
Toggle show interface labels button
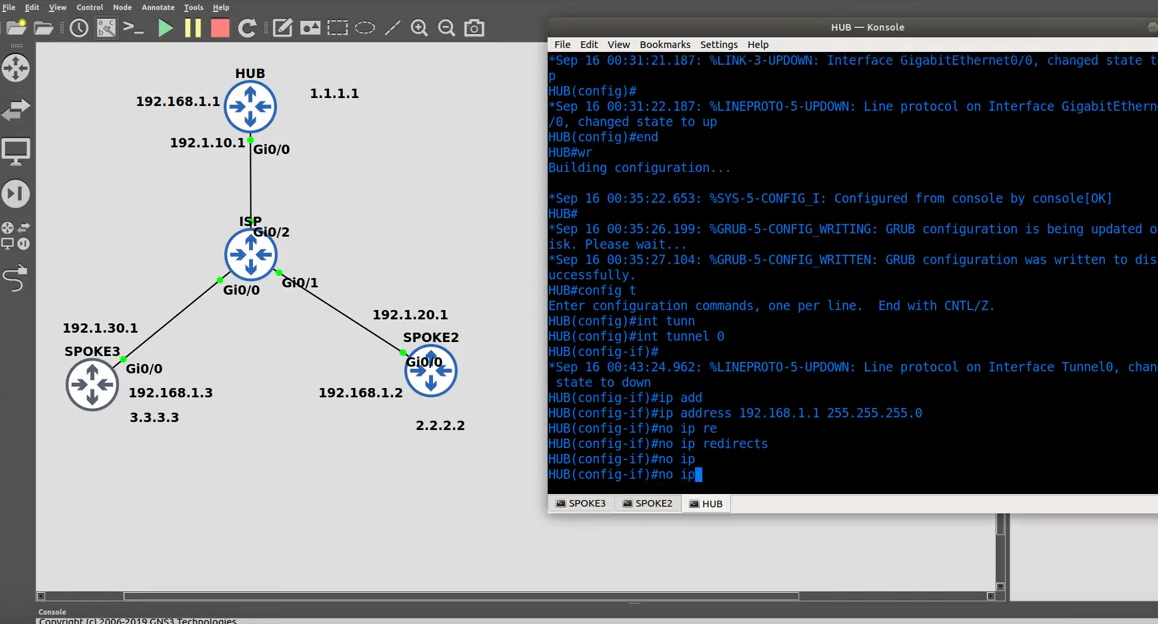point(106,28)
